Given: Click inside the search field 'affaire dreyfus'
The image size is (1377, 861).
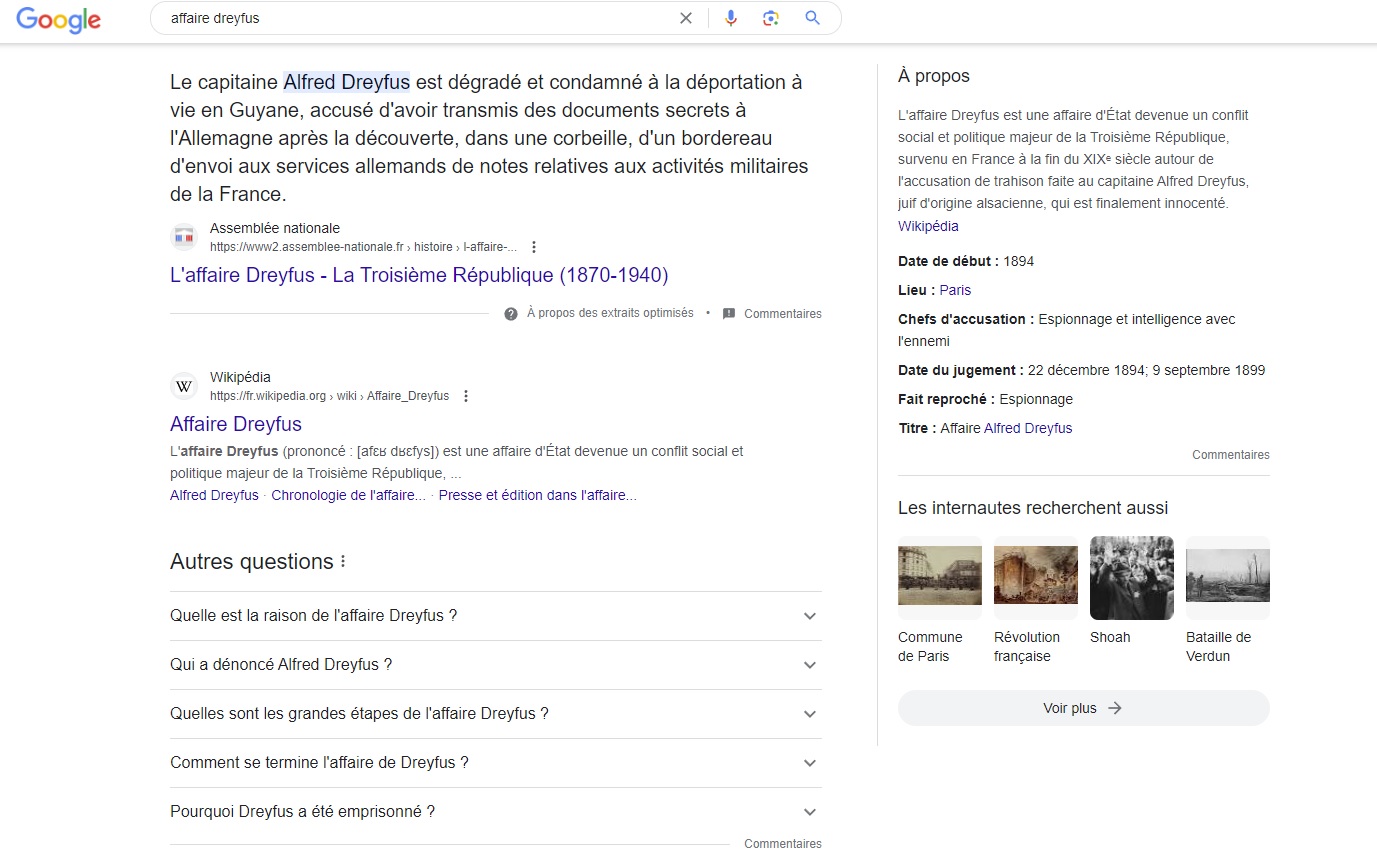Looking at the screenshot, I should click(x=420, y=18).
